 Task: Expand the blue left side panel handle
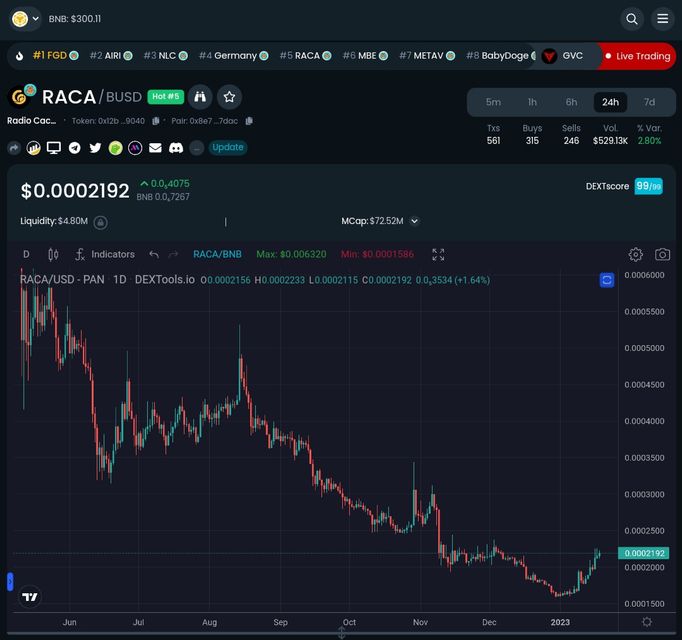click(x=10, y=582)
